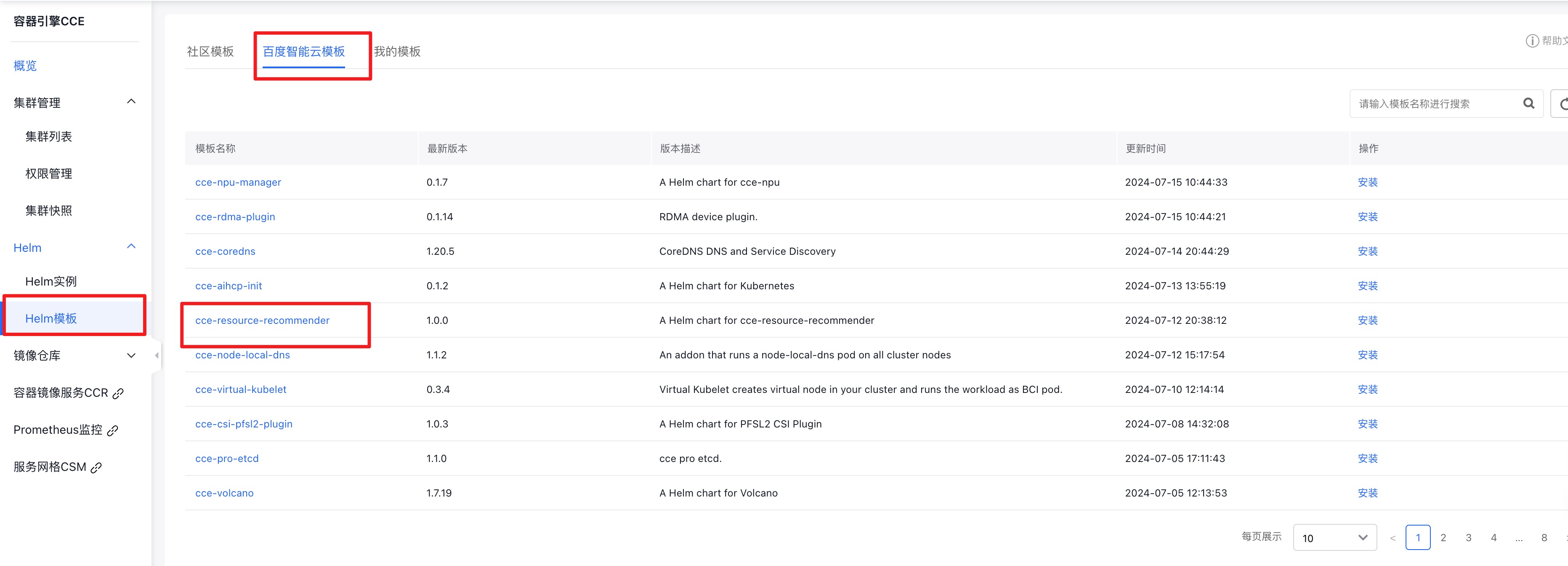Click the search magnifier icon
This screenshot has height=566, width=1568.
tap(1528, 104)
